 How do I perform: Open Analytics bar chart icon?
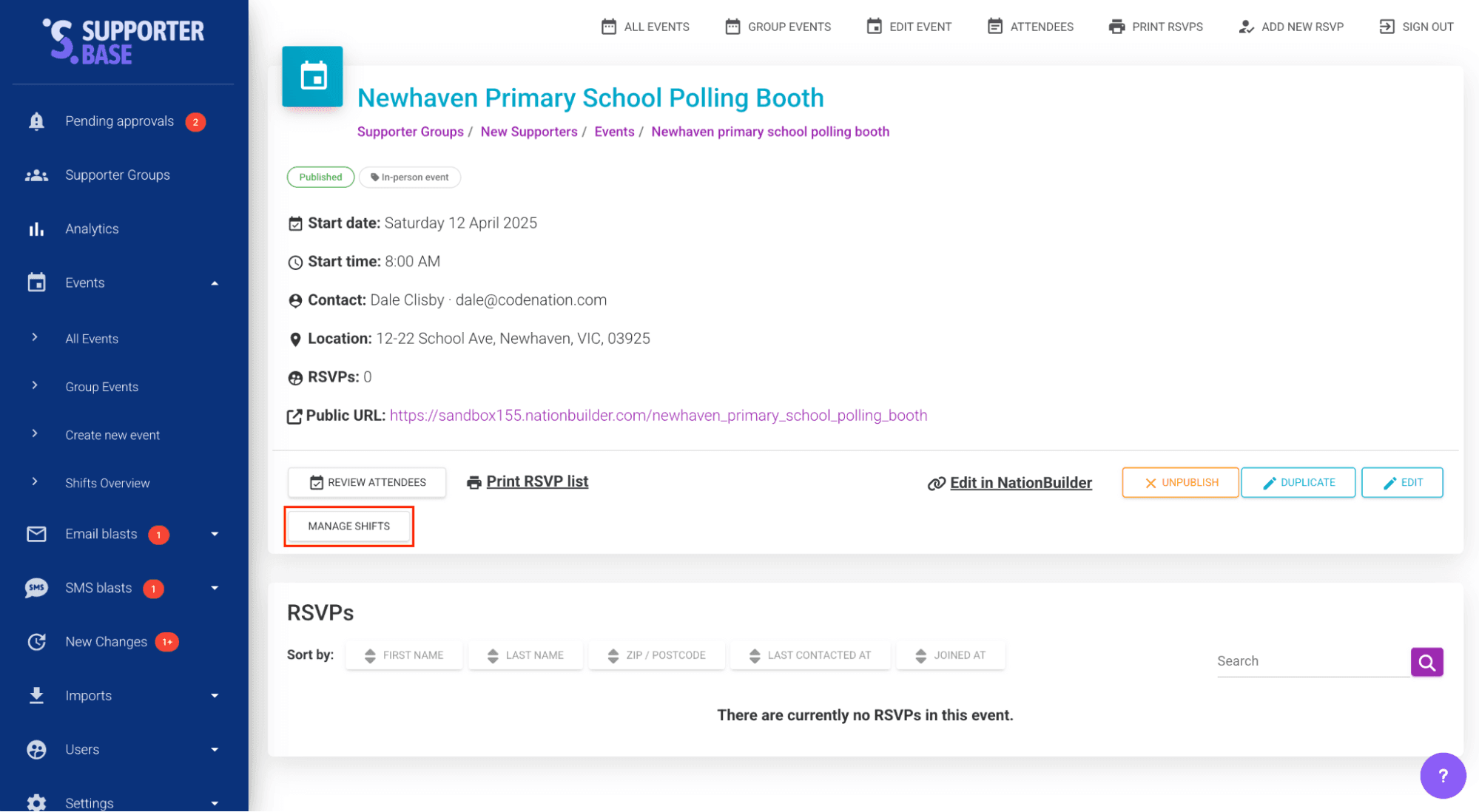click(x=36, y=229)
